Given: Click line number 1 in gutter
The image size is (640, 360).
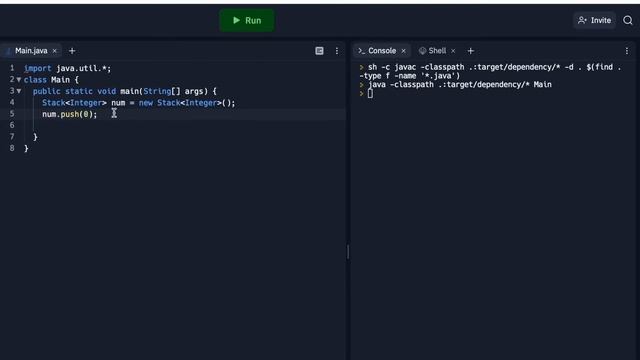Looking at the screenshot, I should pos(12,68).
